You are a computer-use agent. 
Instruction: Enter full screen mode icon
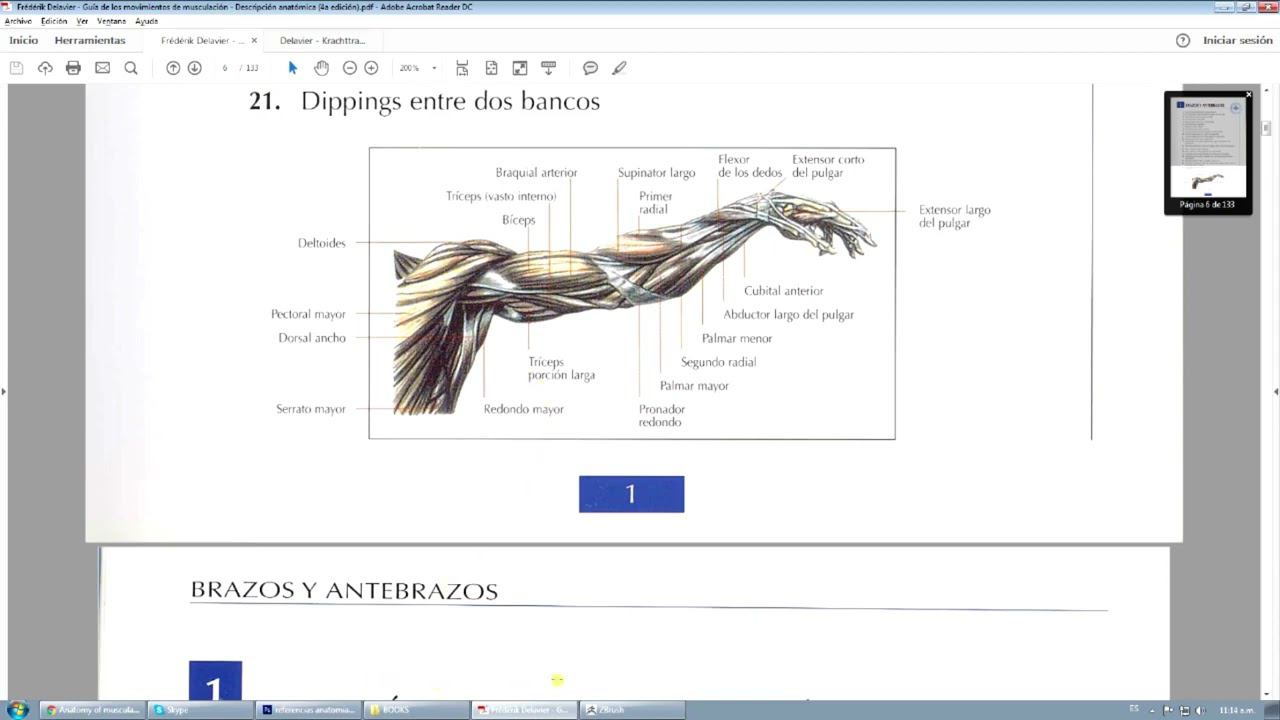[x=520, y=68]
